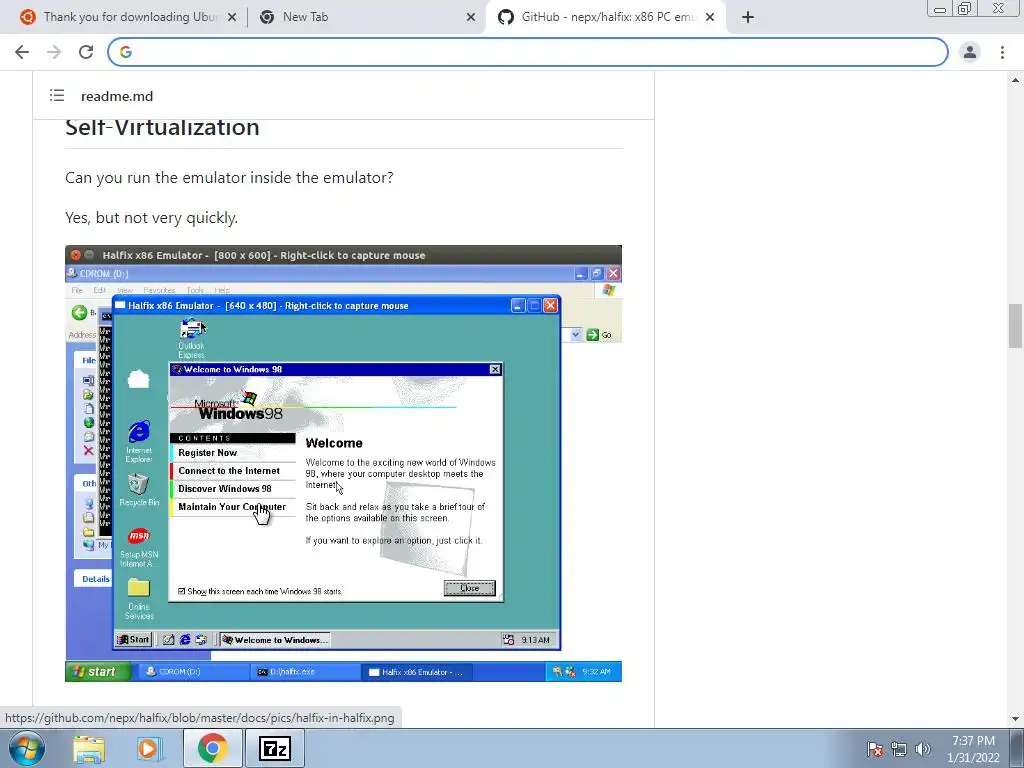
Task: Close the New Tab tab
Action: point(471,18)
